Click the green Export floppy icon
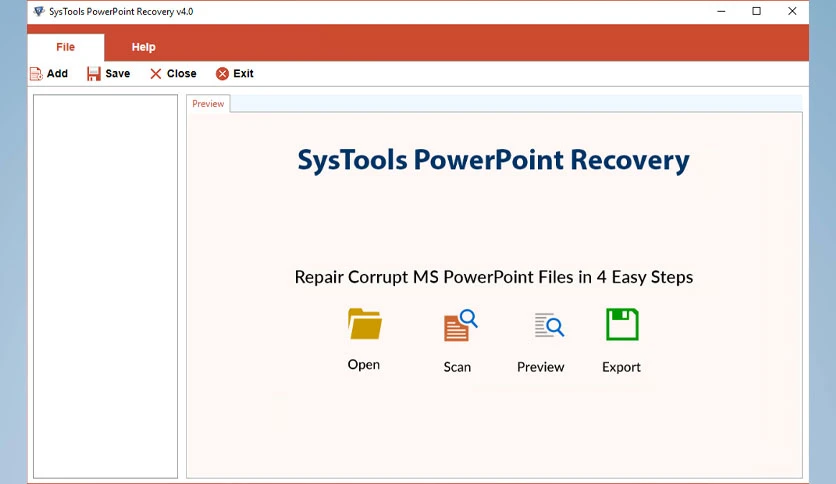 click(622, 324)
